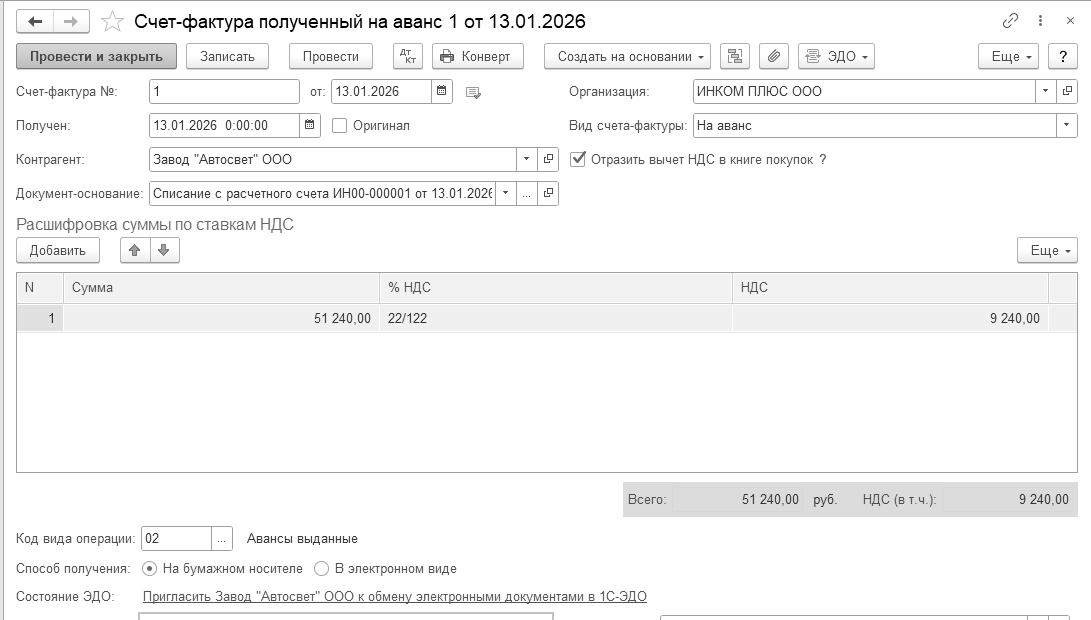1091x620 pixels.
Task: Expand the Организация dropdown list
Action: click(1045, 91)
